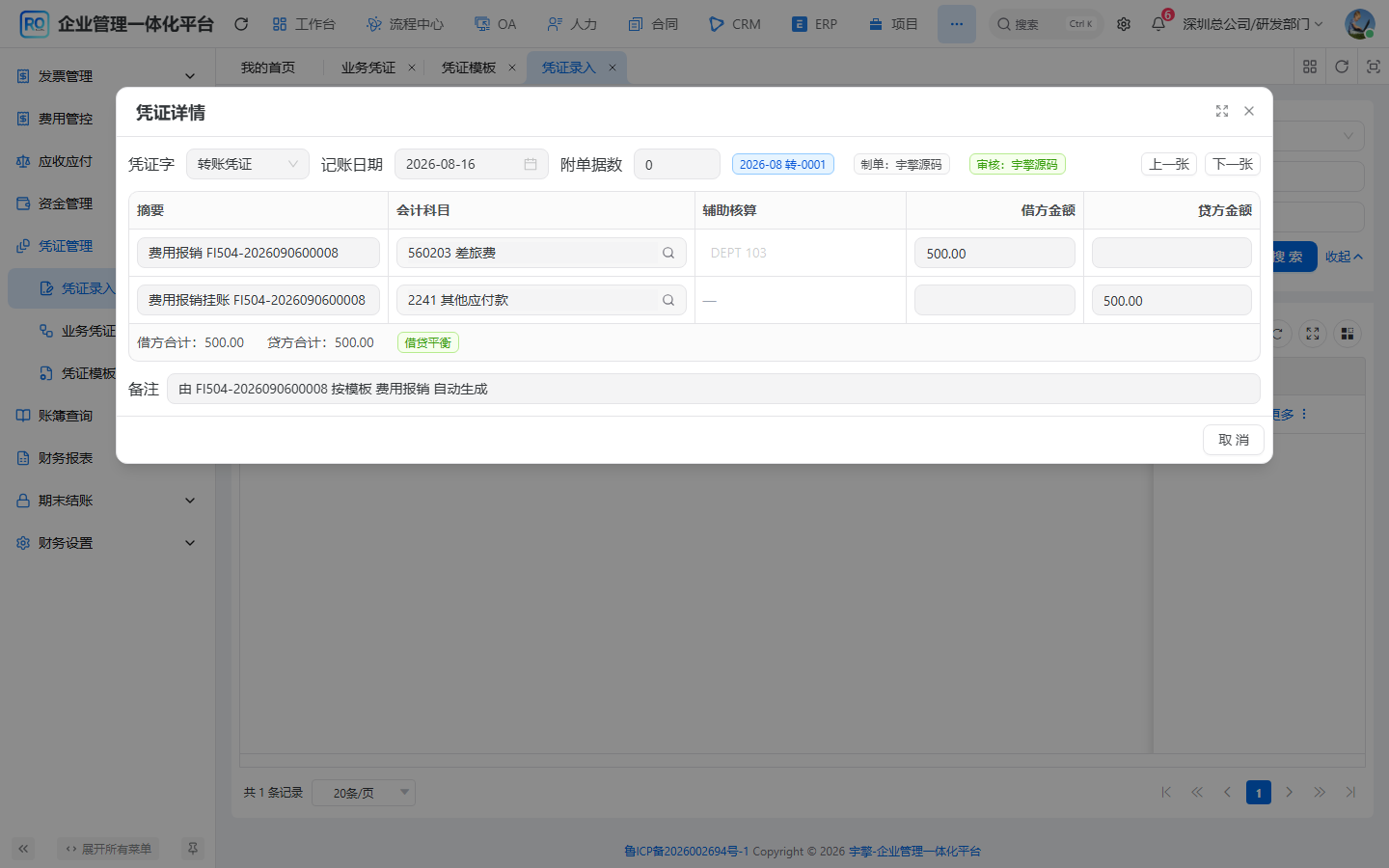Click the content fullscreen icon in tab bar
The height and width of the screenshot is (868, 1389).
point(1374,67)
